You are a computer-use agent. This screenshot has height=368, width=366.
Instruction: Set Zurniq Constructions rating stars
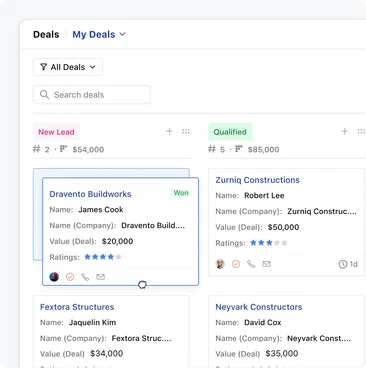(269, 243)
